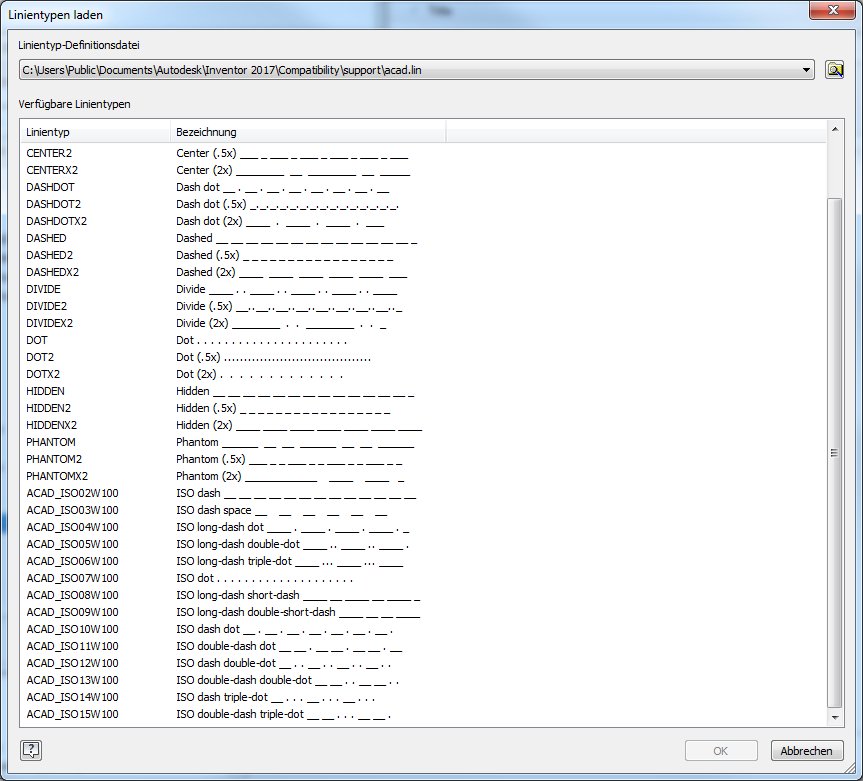Select the DASHED linetype
Image resolution: width=863 pixels, height=781 pixels.
46,238
